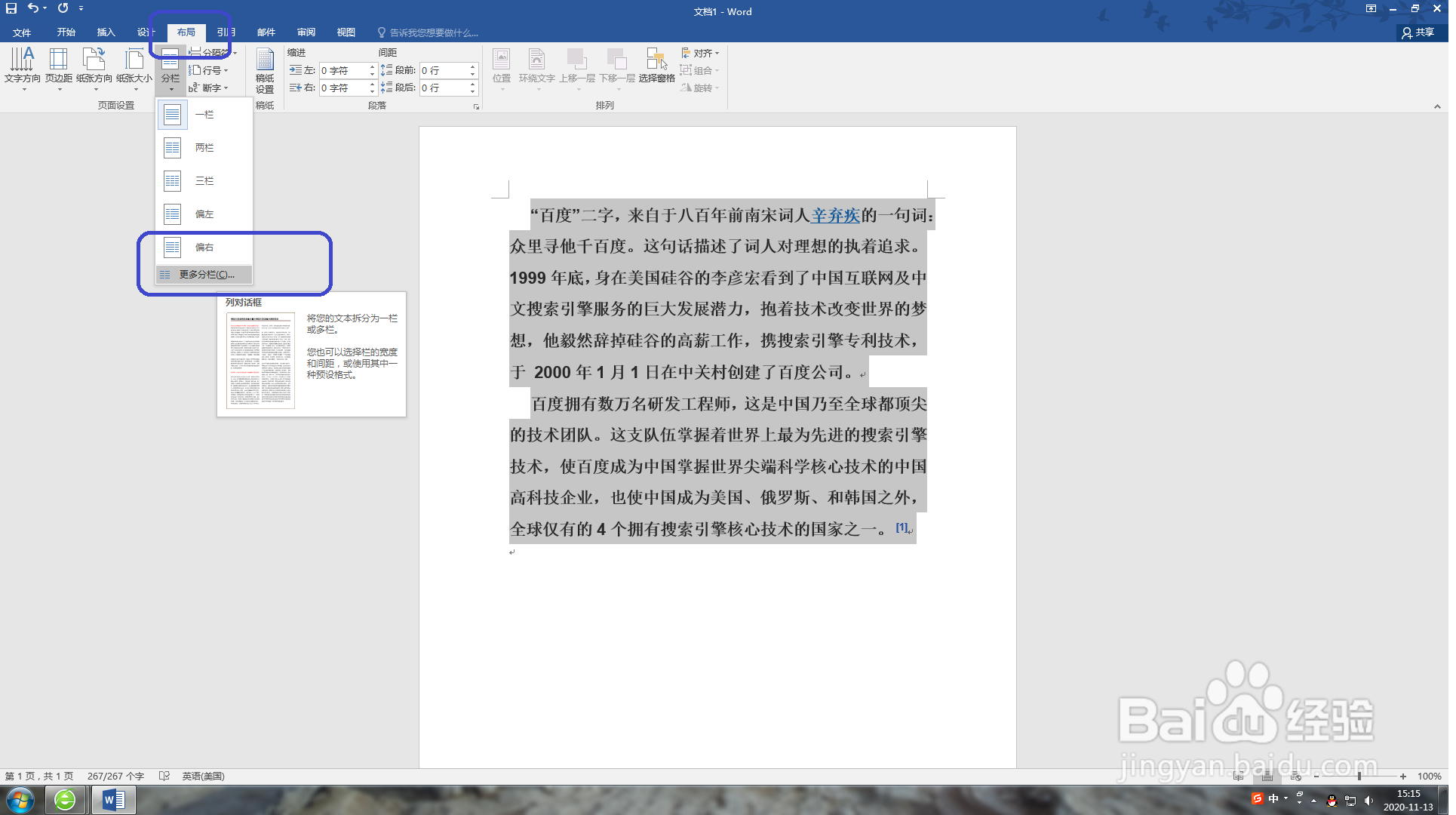Click the 告诉我您想要做什么 search box

pyautogui.click(x=429, y=32)
